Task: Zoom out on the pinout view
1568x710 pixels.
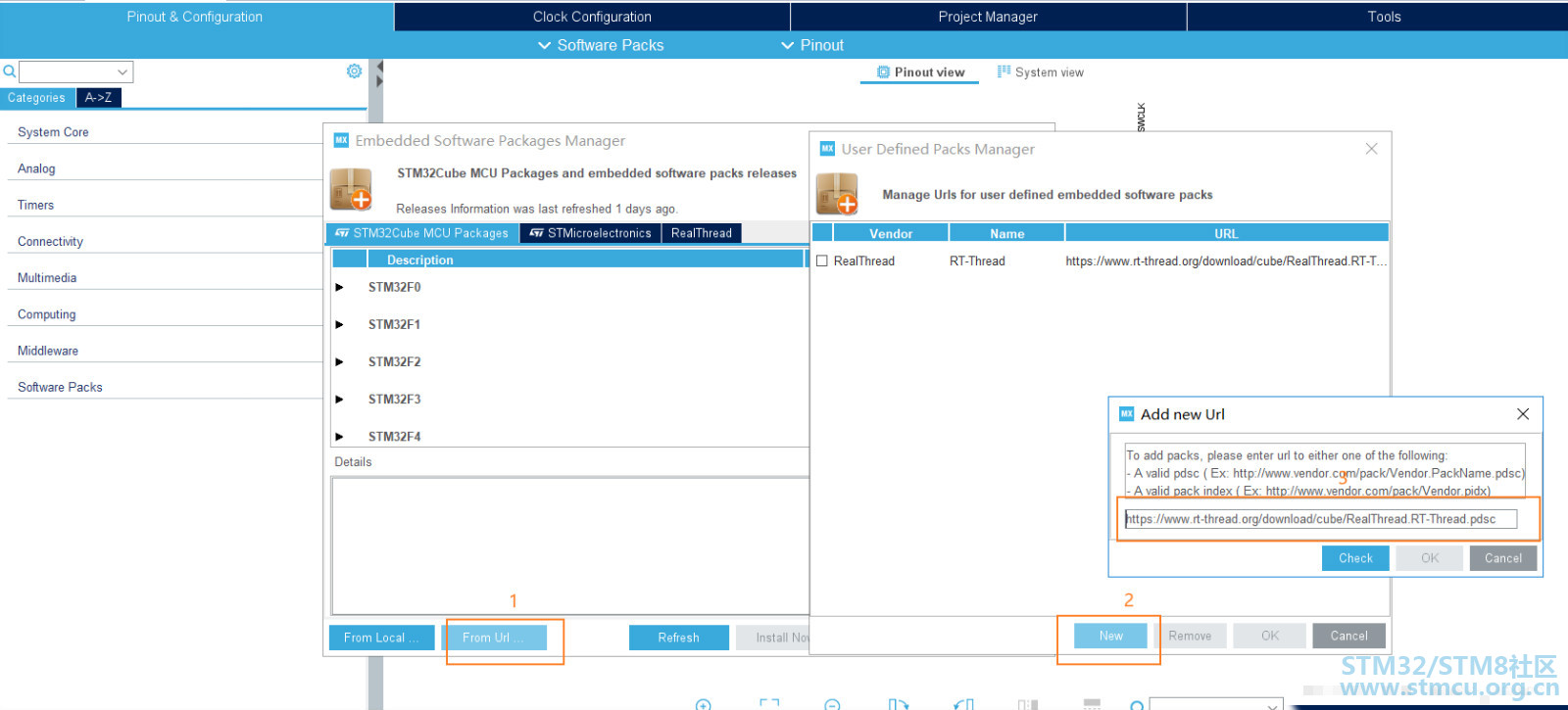Action: pos(832,704)
